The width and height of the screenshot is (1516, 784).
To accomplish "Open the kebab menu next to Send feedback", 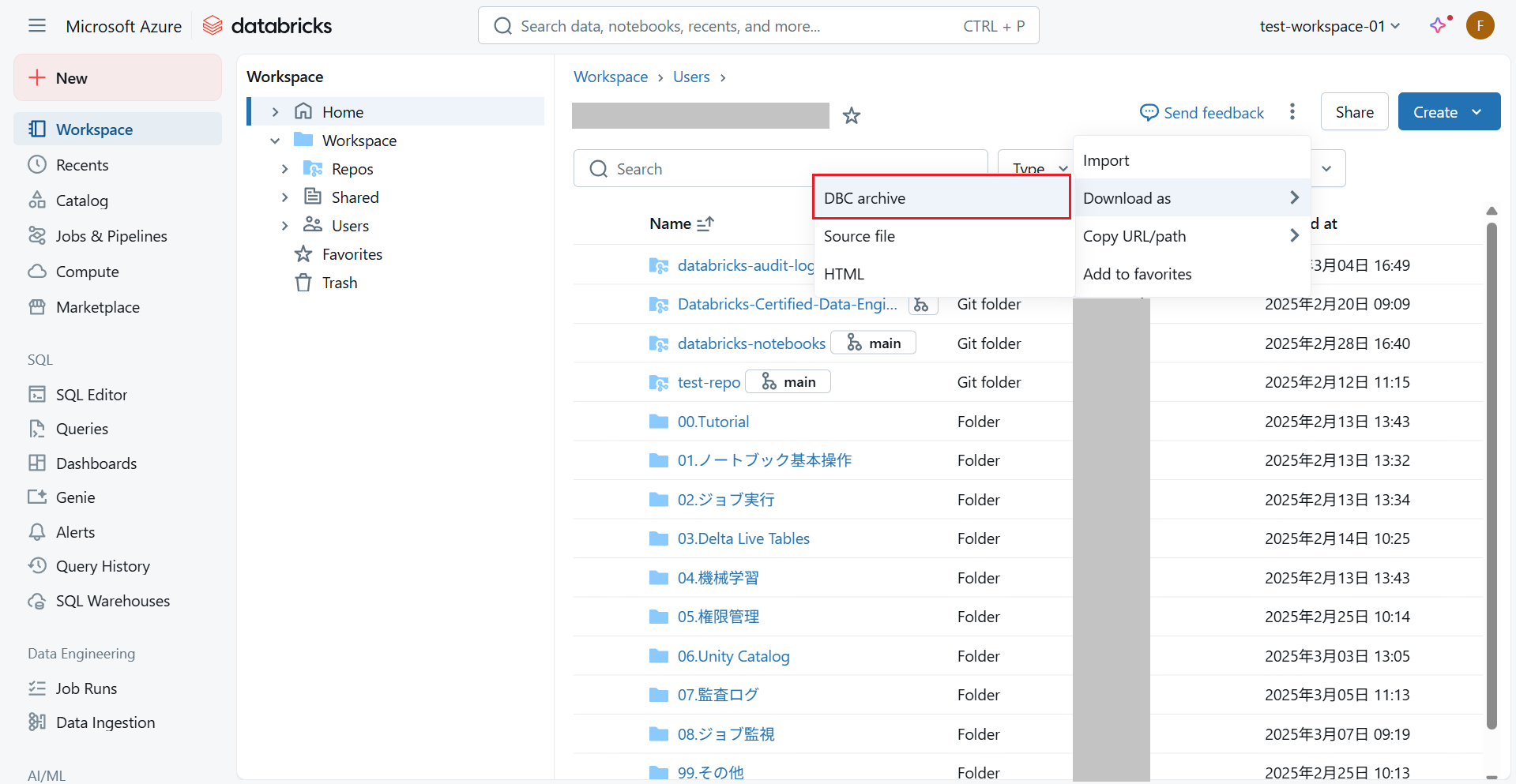I will coord(1292,112).
